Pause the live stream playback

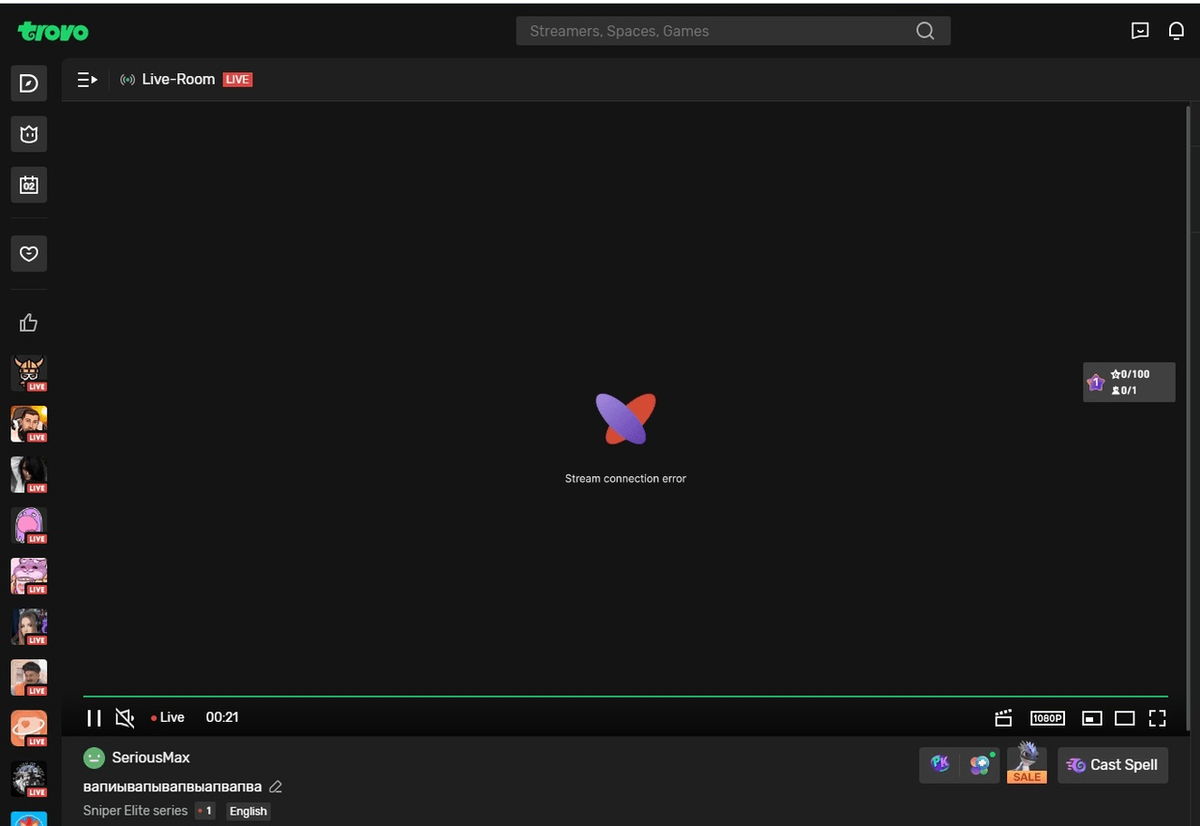tap(93, 717)
